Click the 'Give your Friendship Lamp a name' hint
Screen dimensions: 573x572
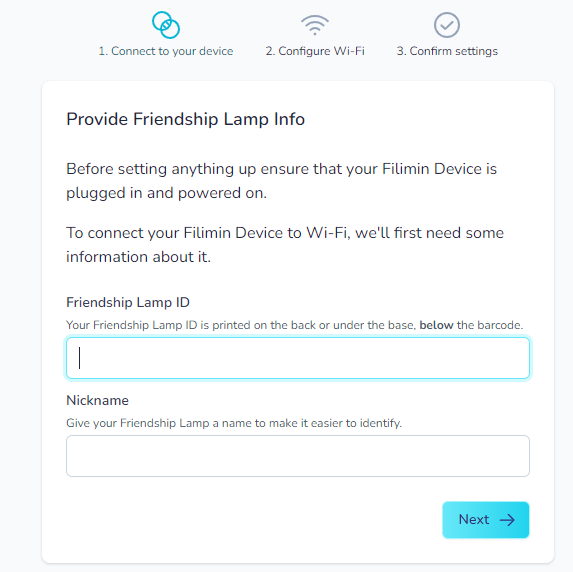[x=234, y=423]
